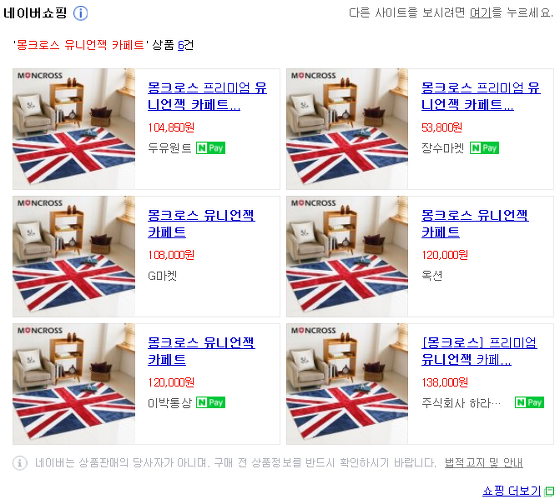The width and height of the screenshot is (560, 504).
Task: Select the carpet thumbnail for the 옥션 listing
Action: point(347,256)
